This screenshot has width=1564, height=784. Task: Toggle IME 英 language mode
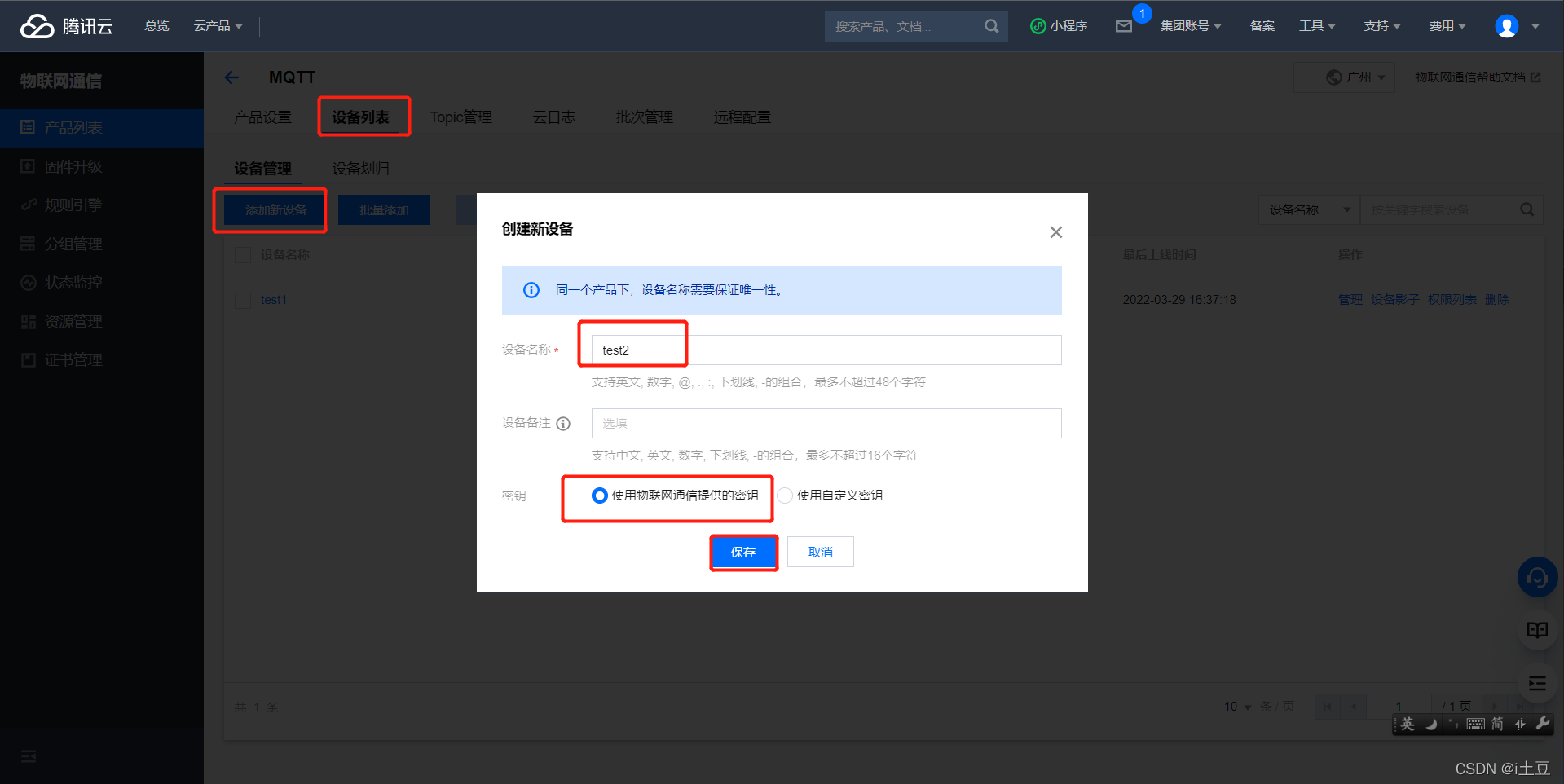[x=1408, y=724]
